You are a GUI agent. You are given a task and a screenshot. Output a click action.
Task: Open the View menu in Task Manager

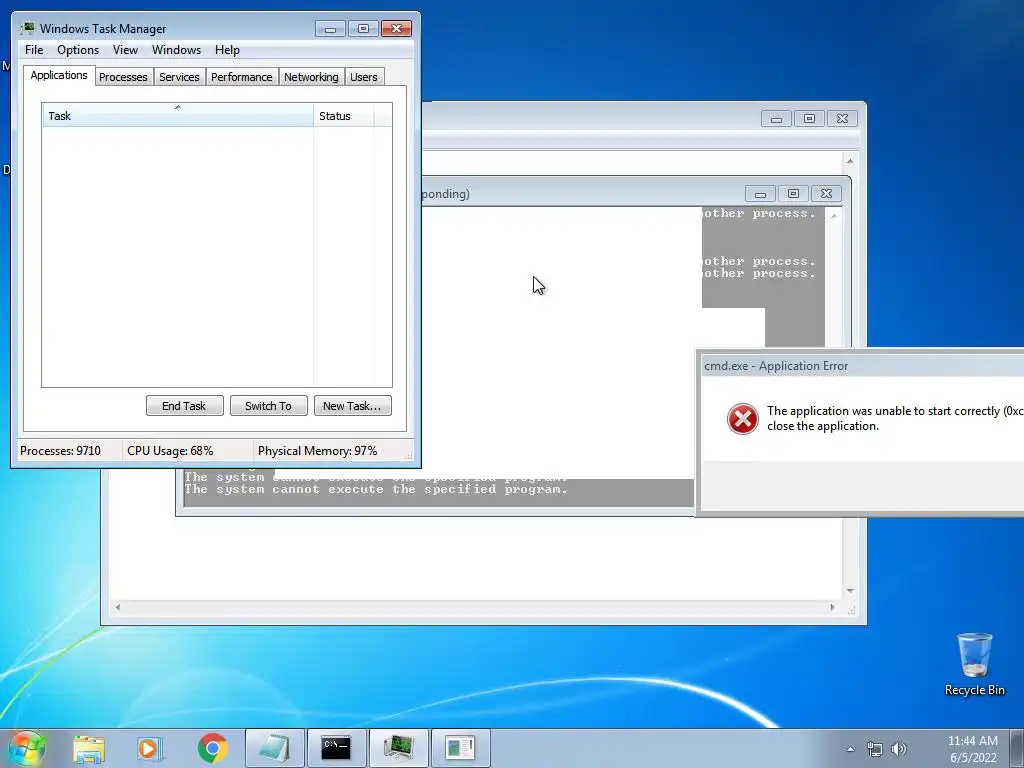tap(125, 50)
